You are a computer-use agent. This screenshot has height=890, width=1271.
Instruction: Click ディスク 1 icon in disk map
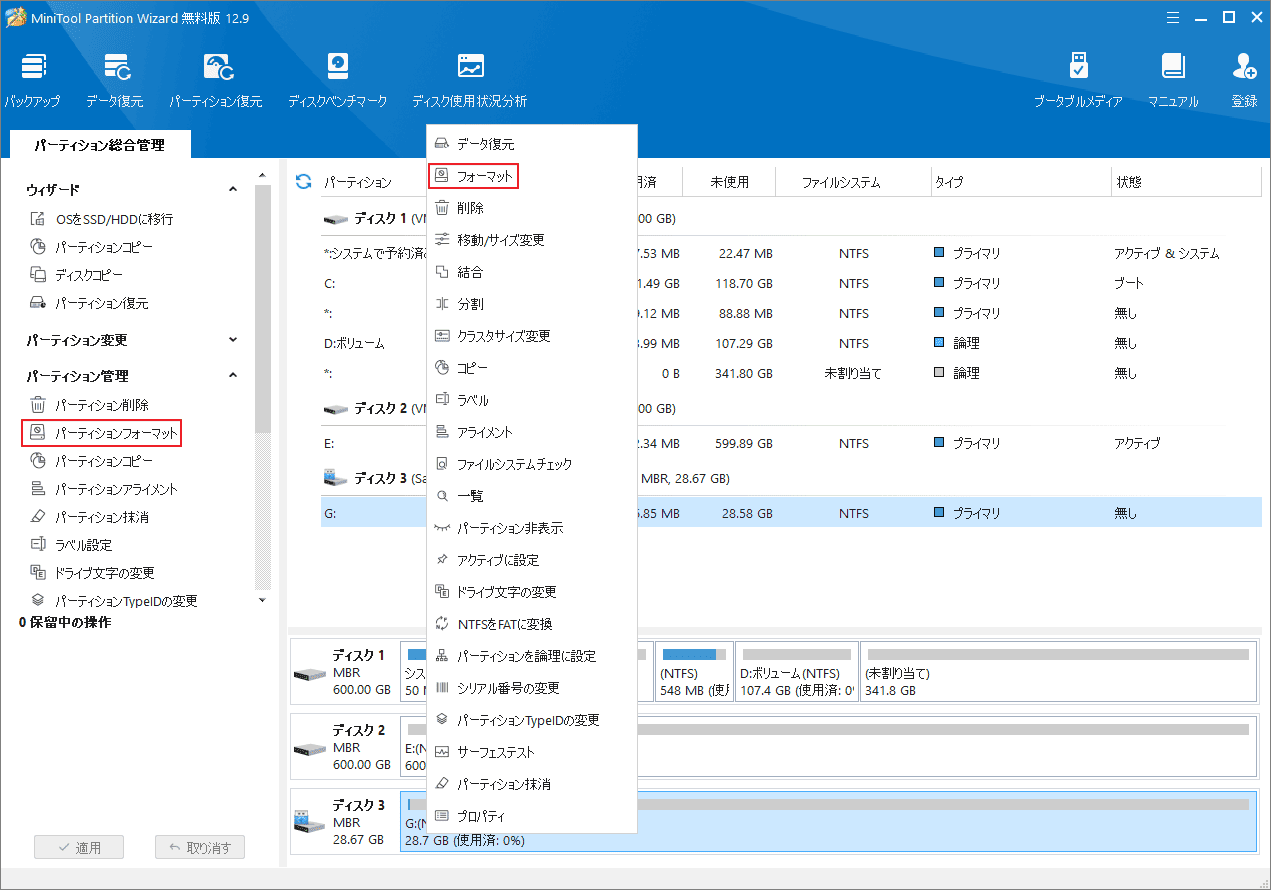tap(308, 673)
